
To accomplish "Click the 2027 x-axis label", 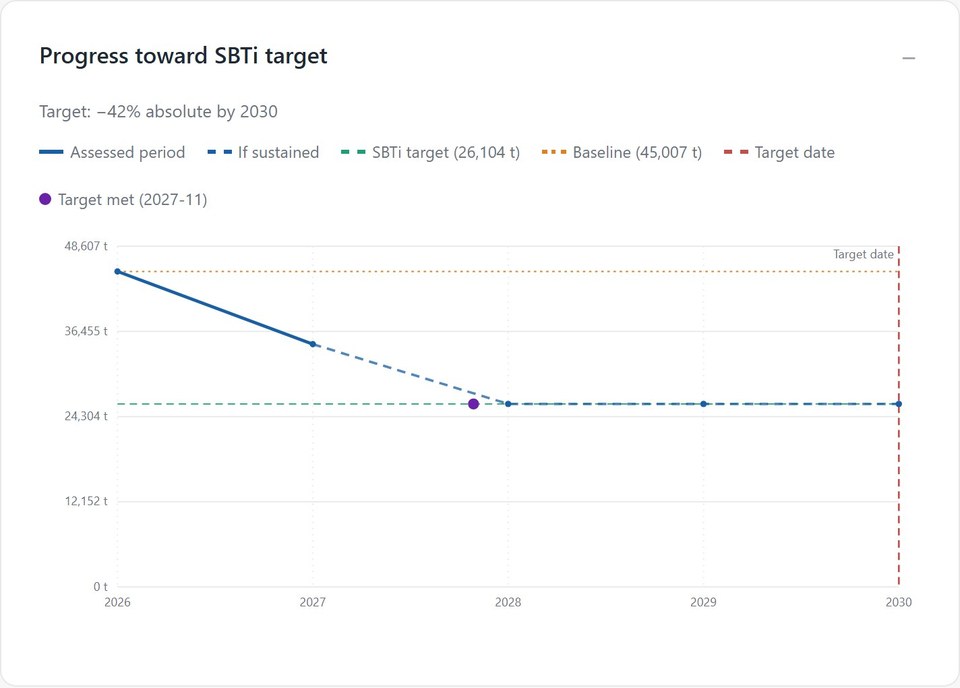I will click(313, 602).
